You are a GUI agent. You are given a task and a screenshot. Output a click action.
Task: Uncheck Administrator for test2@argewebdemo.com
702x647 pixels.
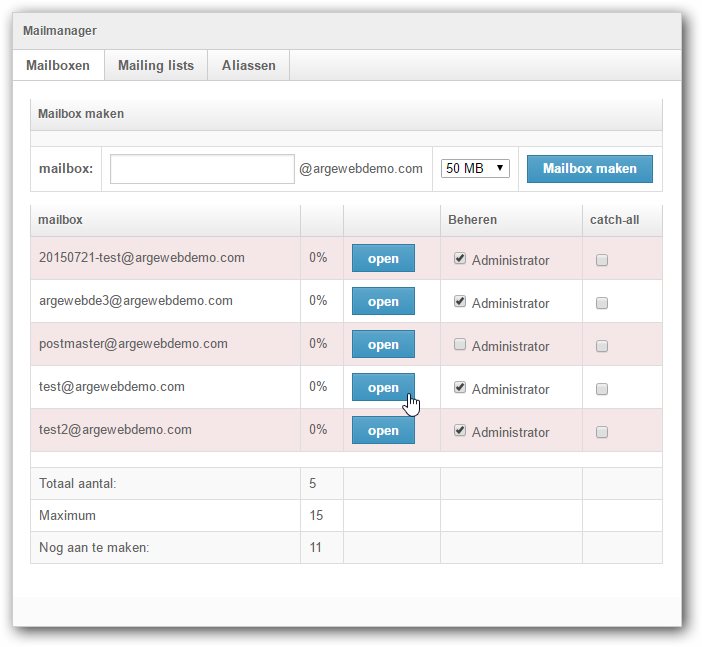click(460, 431)
